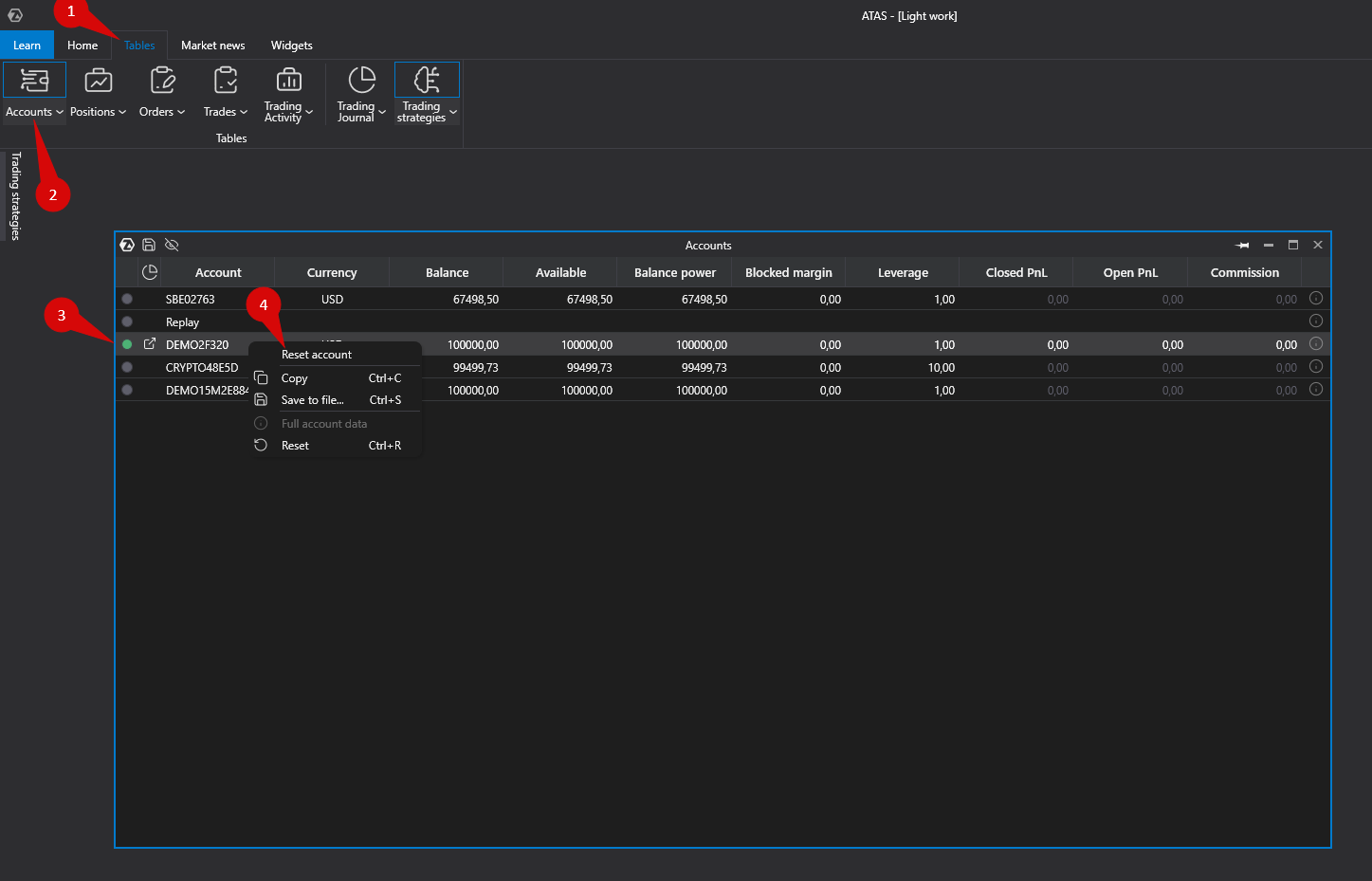Show info for the CRYPTO48E5D account row

coord(1316,367)
